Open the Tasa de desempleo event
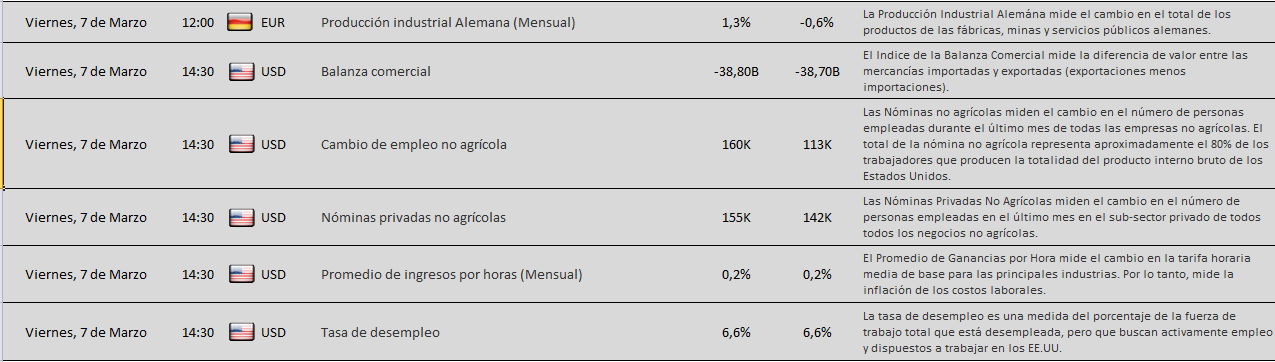The width and height of the screenshot is (1275, 362). tap(379, 332)
